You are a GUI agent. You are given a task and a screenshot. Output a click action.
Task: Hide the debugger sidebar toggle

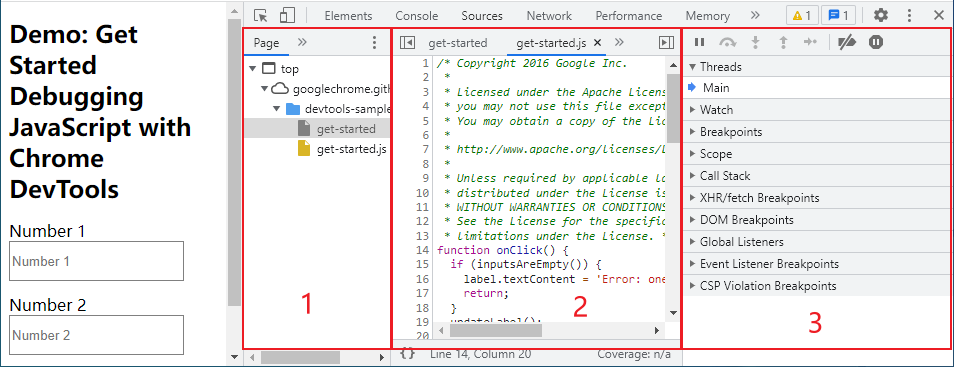(667, 42)
